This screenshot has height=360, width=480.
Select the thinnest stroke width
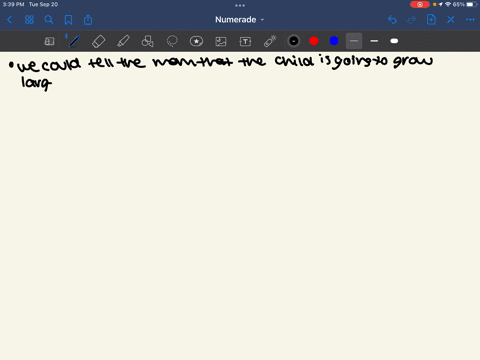coord(354,41)
